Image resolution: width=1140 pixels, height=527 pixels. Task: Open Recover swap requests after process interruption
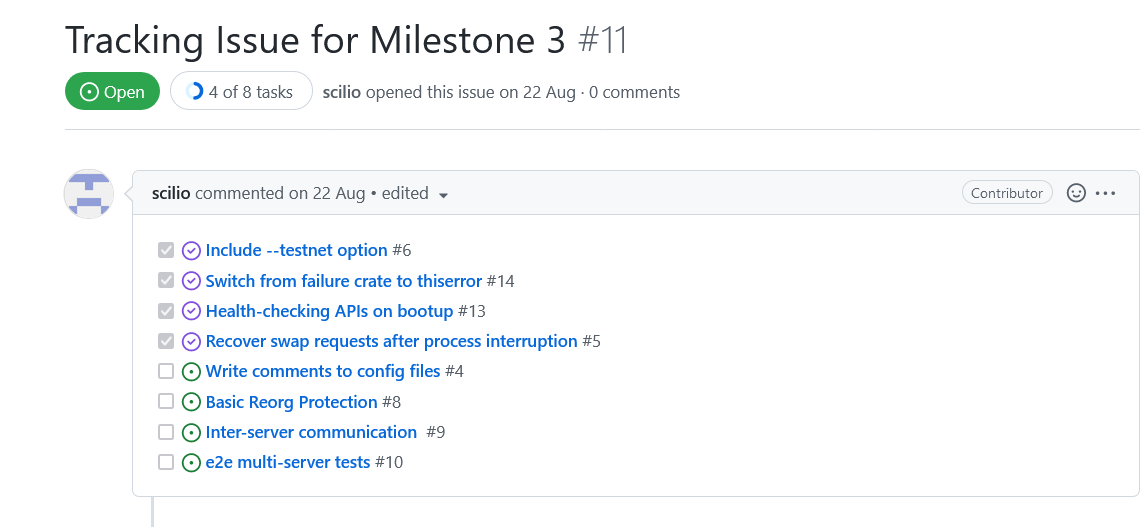point(392,341)
